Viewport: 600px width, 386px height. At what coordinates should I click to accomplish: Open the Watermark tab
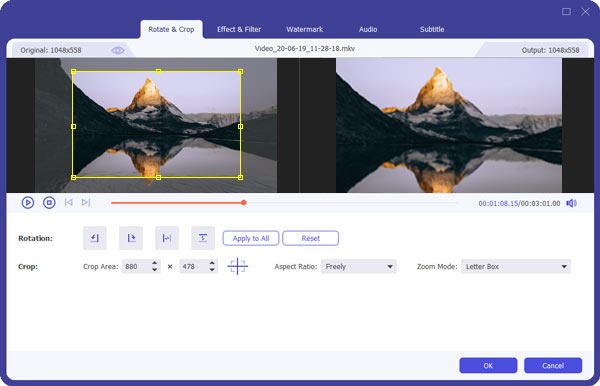(x=305, y=29)
